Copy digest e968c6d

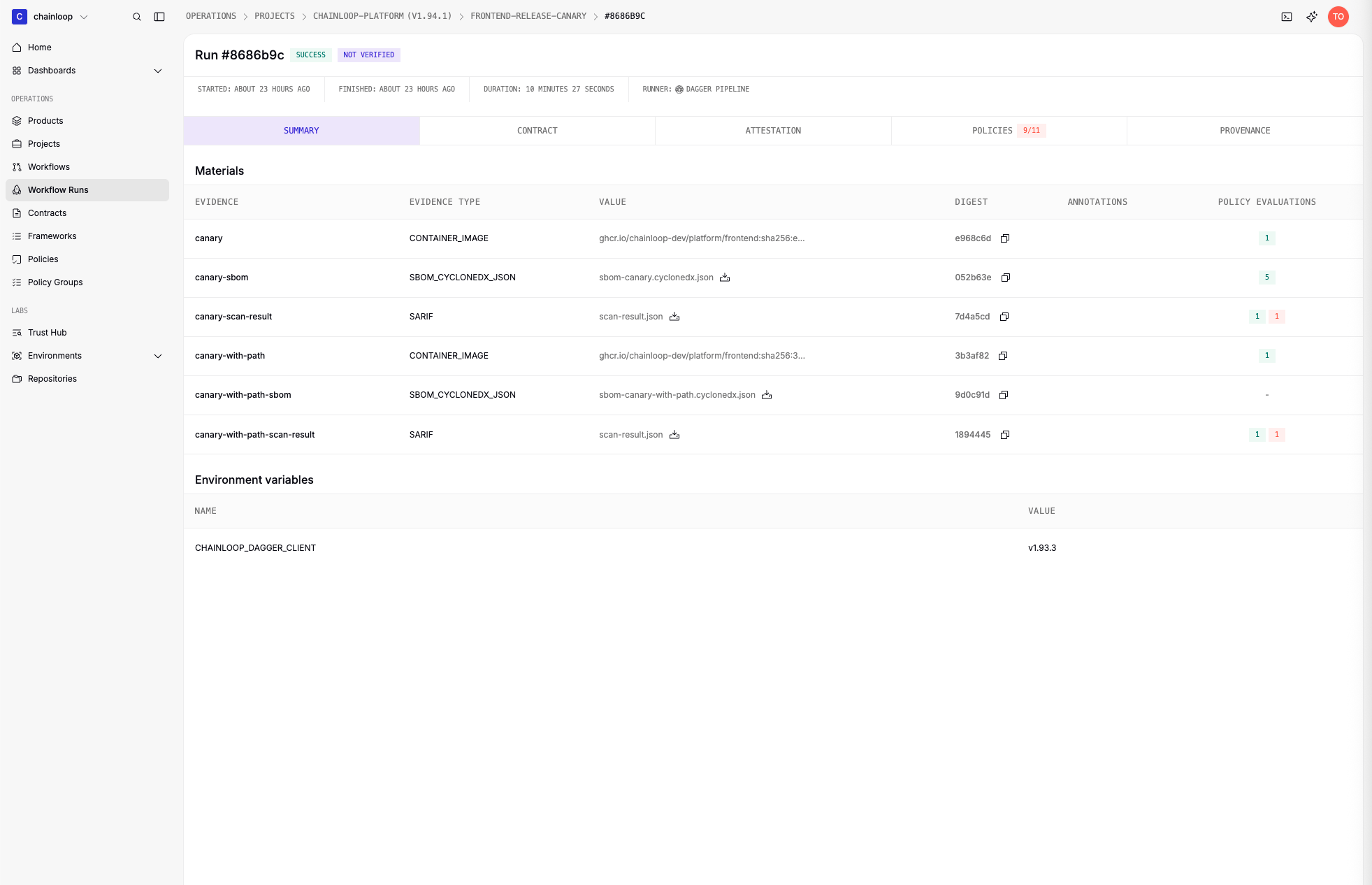pyautogui.click(x=1005, y=238)
